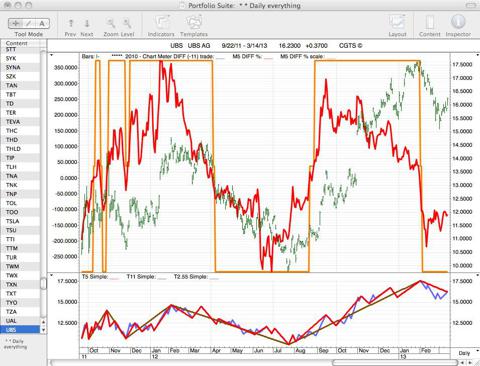Screen dimensions: 480x366
Task: Select TNA in the symbol list
Action: (20, 176)
